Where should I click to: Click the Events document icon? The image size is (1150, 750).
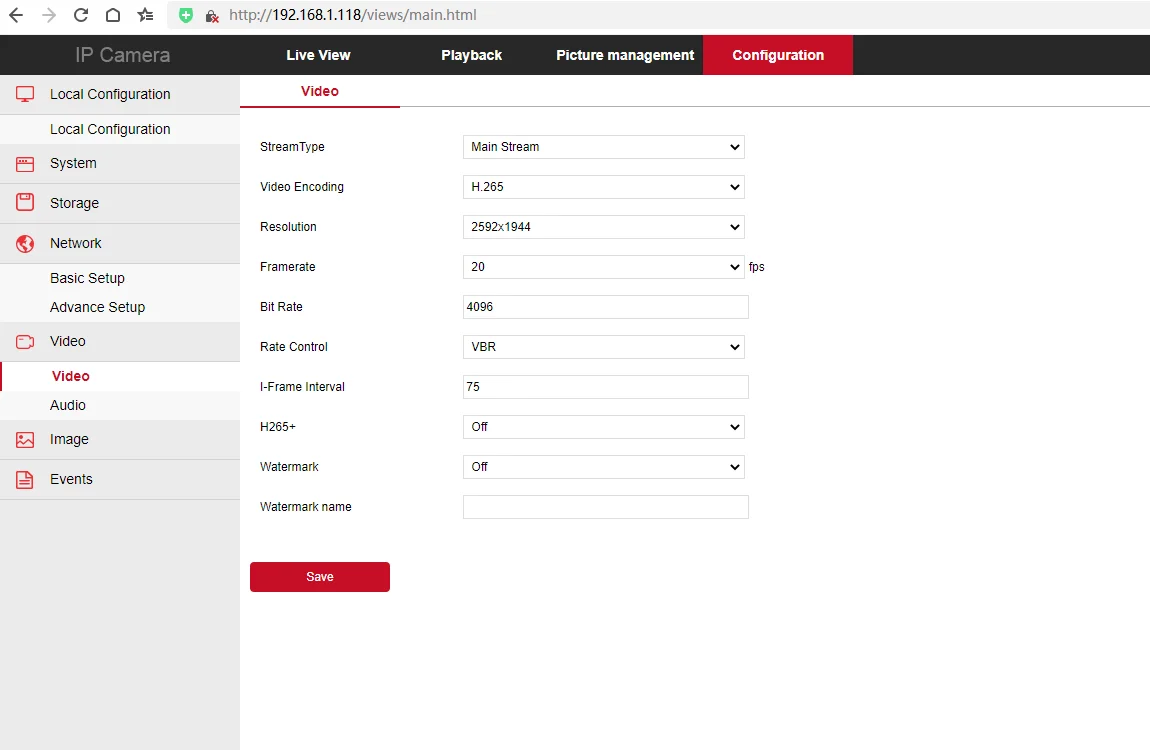click(25, 479)
